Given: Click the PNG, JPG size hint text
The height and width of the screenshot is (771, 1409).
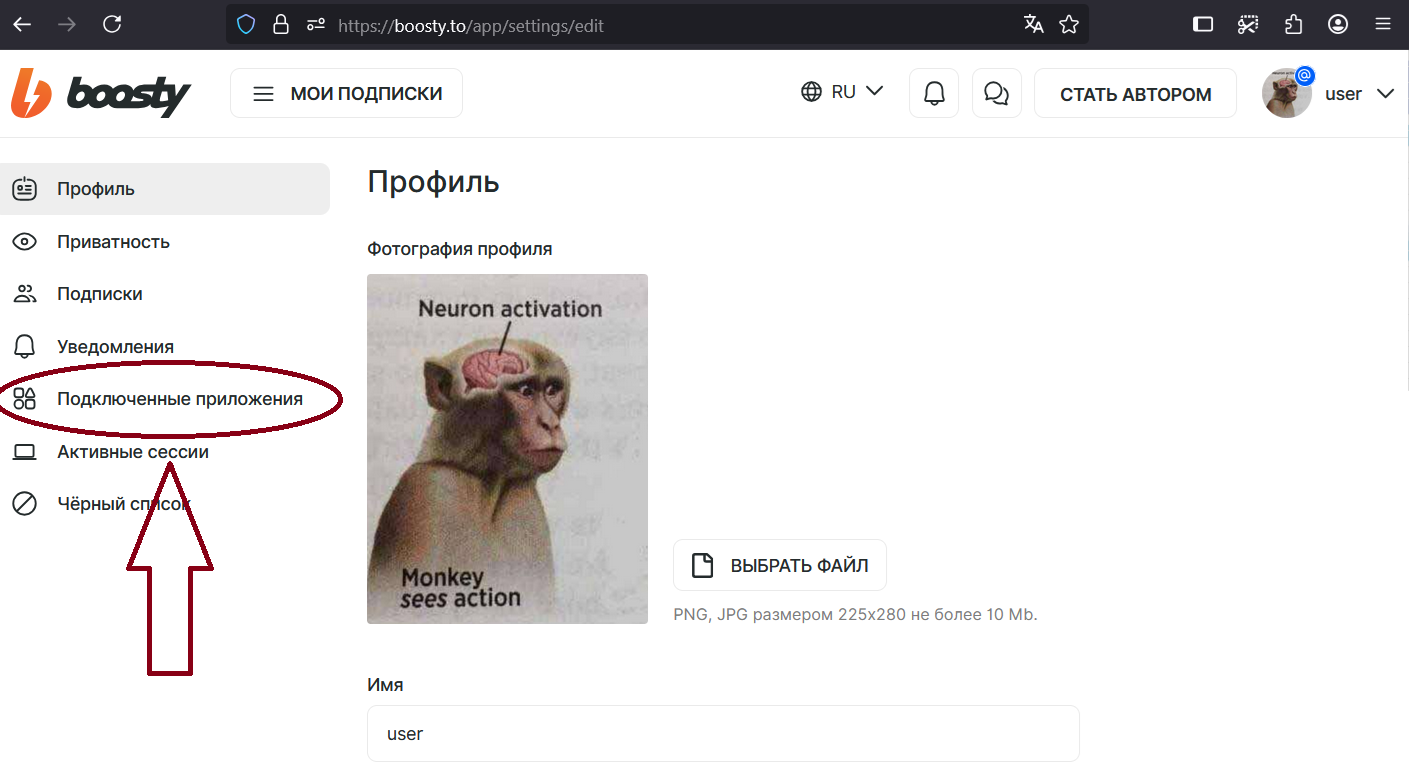Looking at the screenshot, I should 855,614.
